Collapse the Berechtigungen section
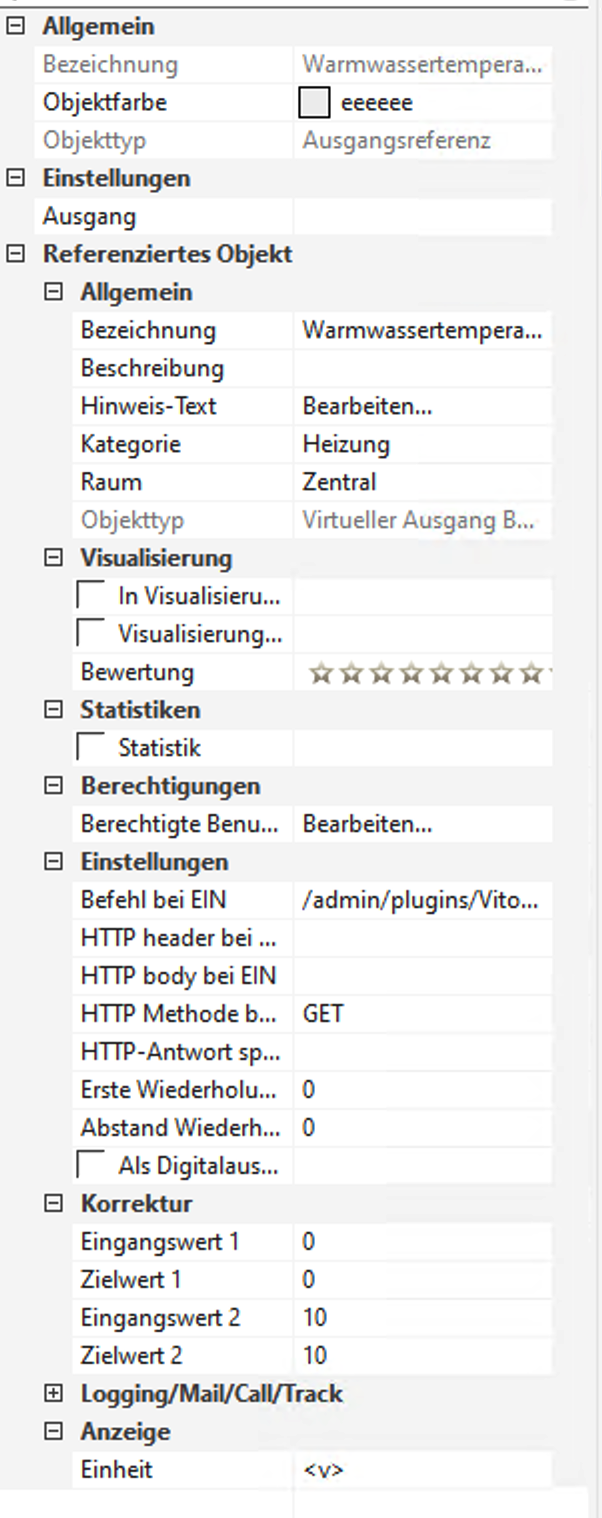Screen dimensions: 602x1518 (54, 786)
